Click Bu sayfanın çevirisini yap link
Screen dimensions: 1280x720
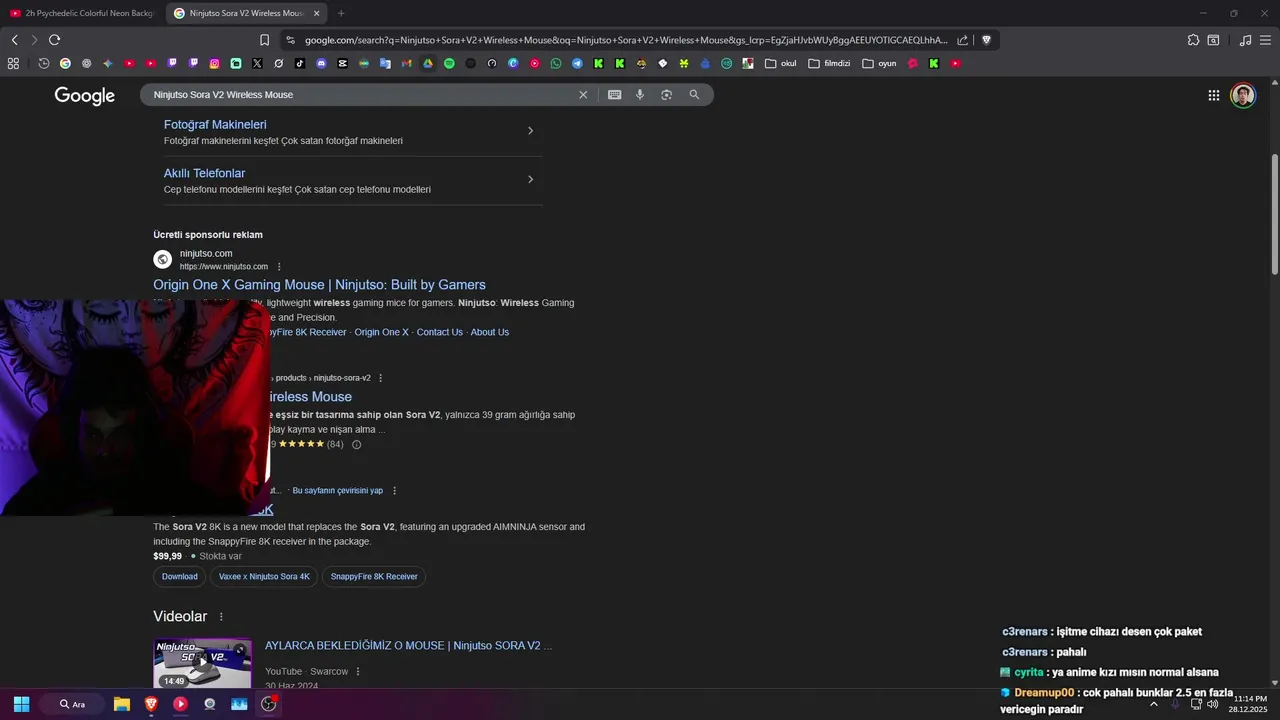pyautogui.click(x=337, y=491)
